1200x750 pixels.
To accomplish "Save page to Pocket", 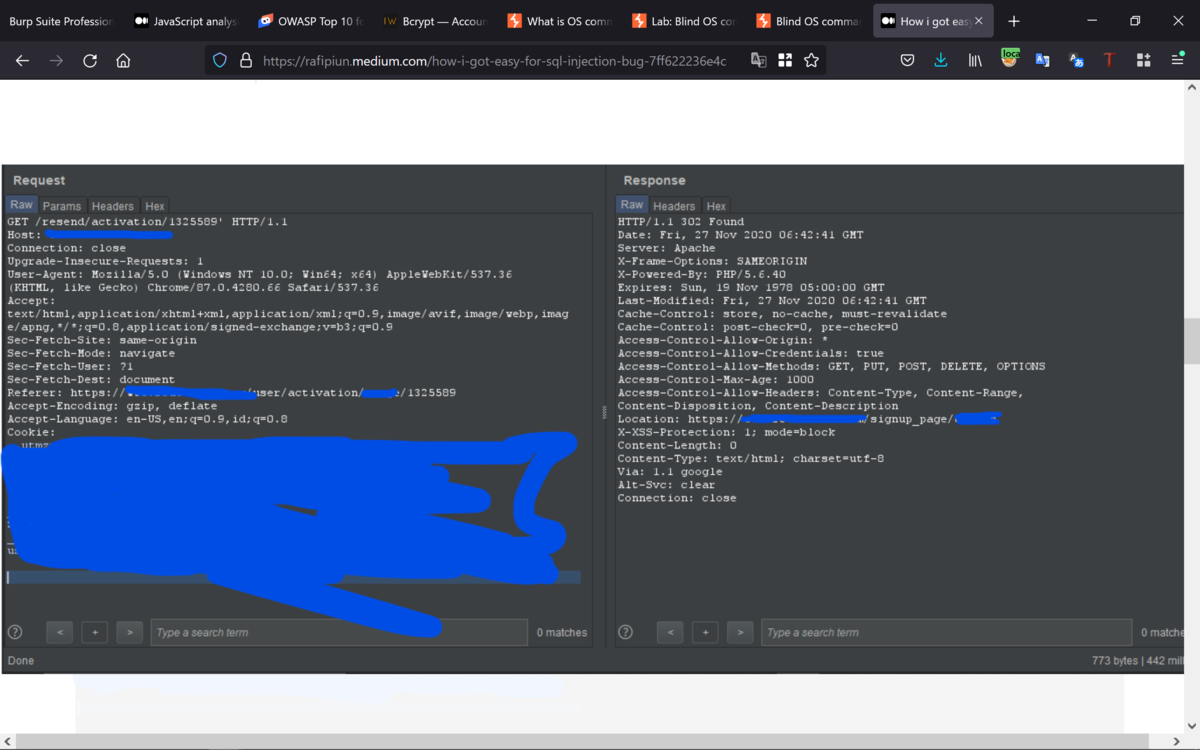I will [x=907, y=61].
